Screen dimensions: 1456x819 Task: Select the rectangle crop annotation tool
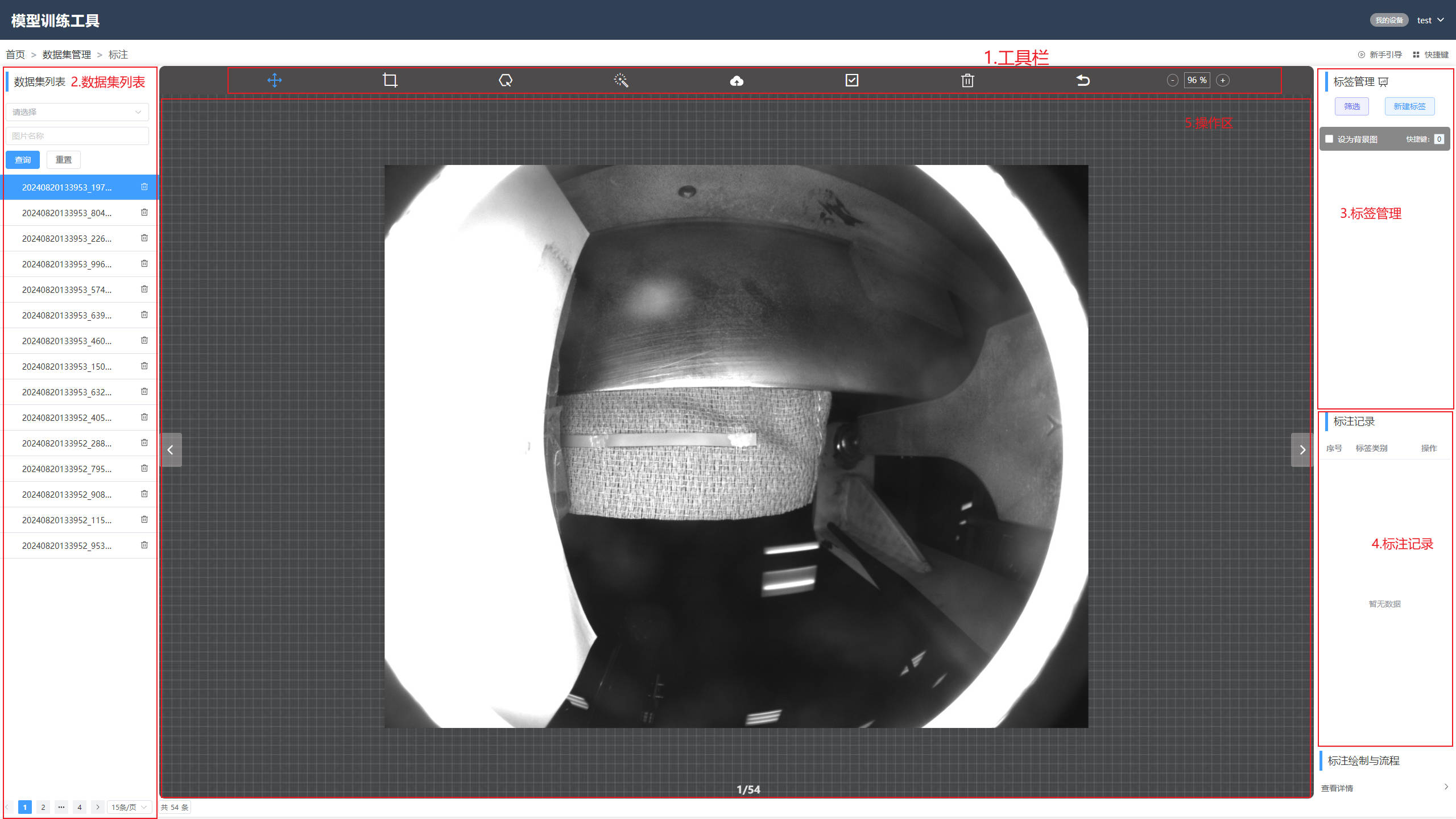pyautogui.click(x=390, y=80)
